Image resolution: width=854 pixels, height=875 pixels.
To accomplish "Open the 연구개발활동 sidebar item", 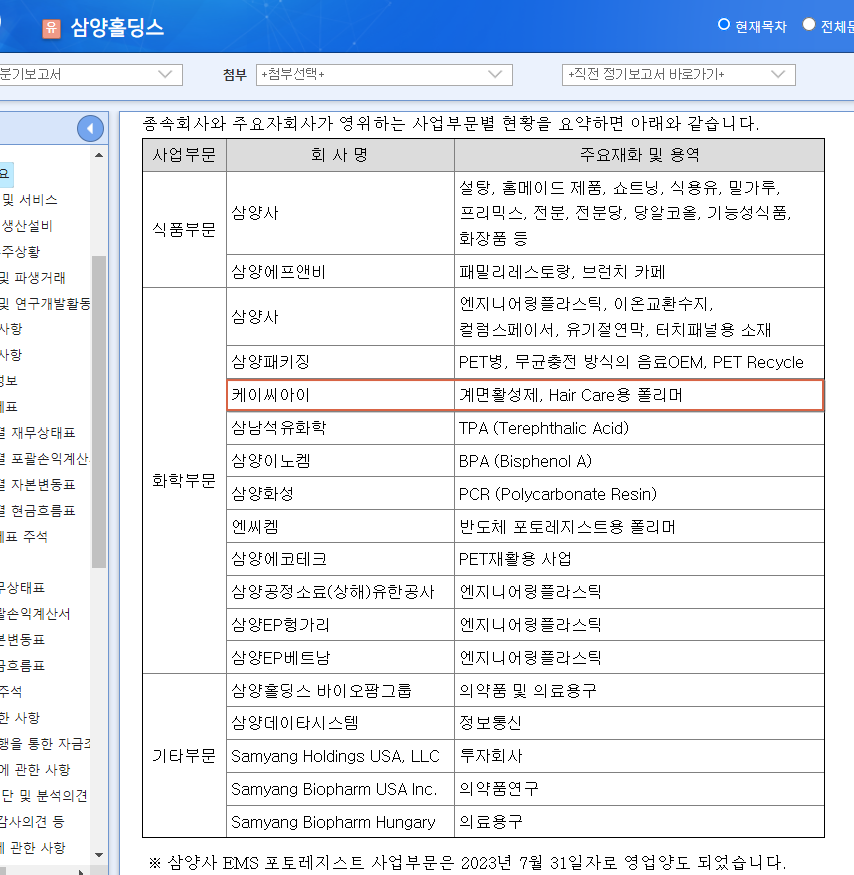I will (x=45, y=304).
